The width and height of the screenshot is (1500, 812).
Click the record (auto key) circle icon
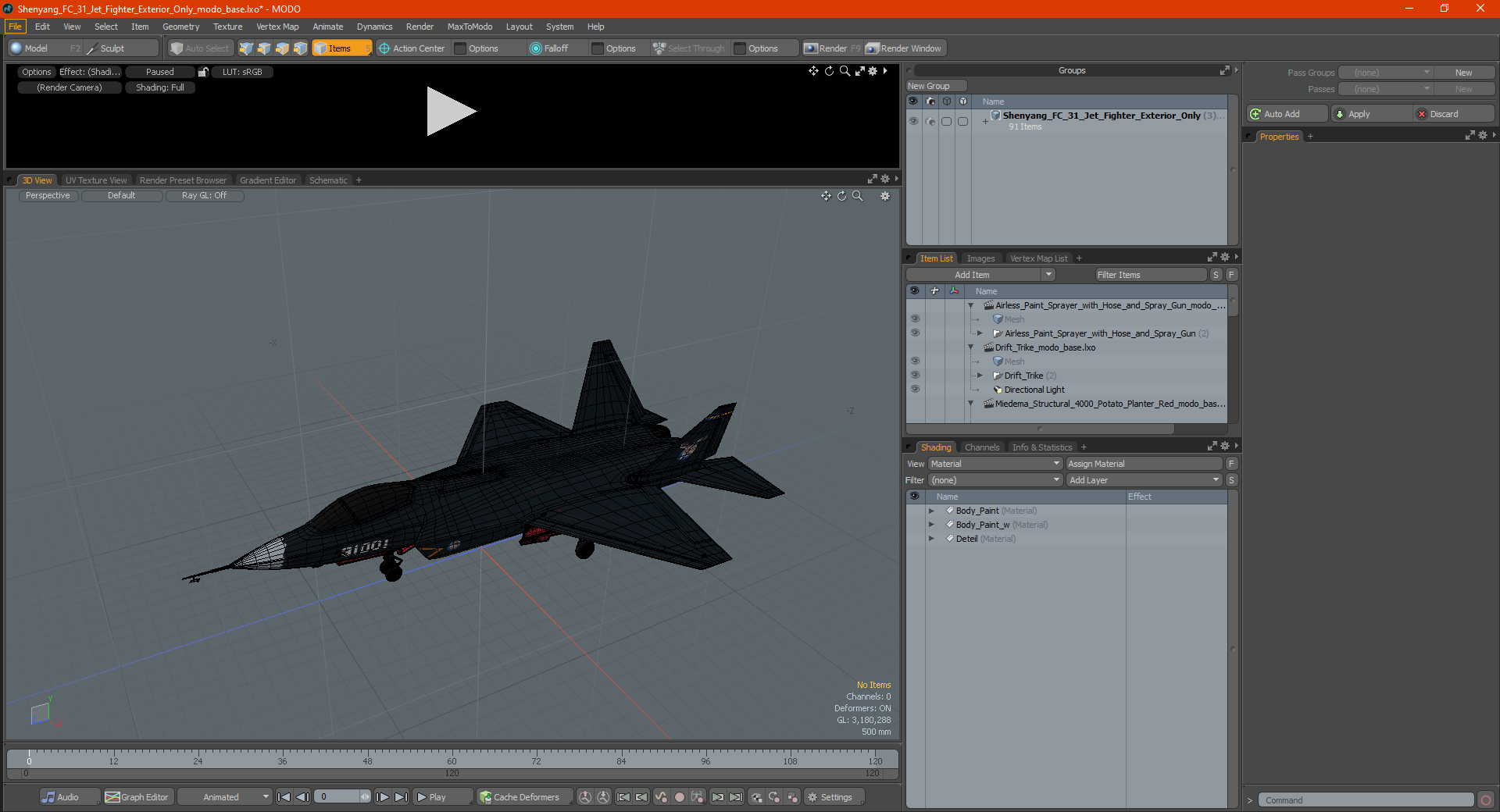tap(680, 797)
